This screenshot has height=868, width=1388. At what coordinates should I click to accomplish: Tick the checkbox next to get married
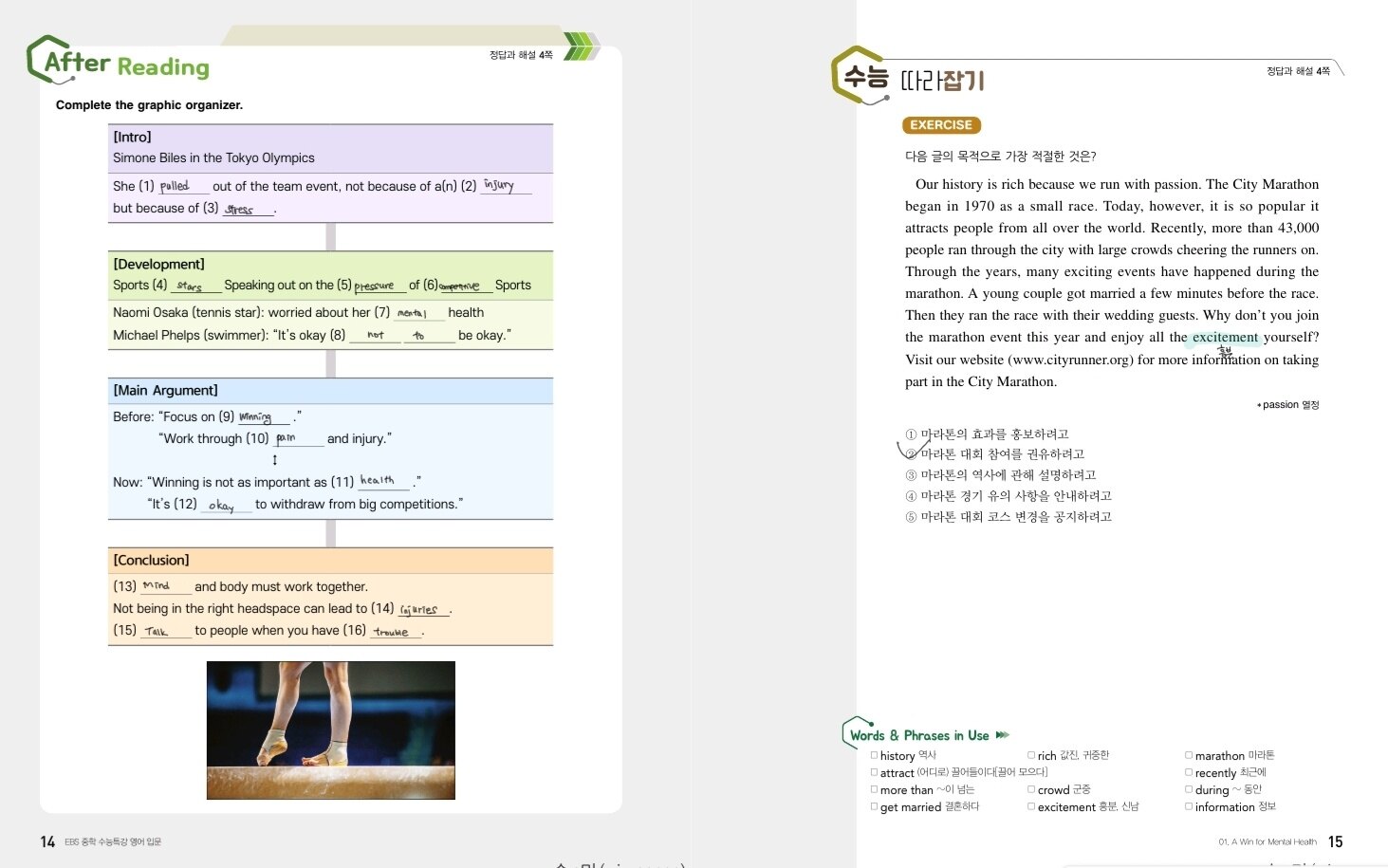pos(874,806)
